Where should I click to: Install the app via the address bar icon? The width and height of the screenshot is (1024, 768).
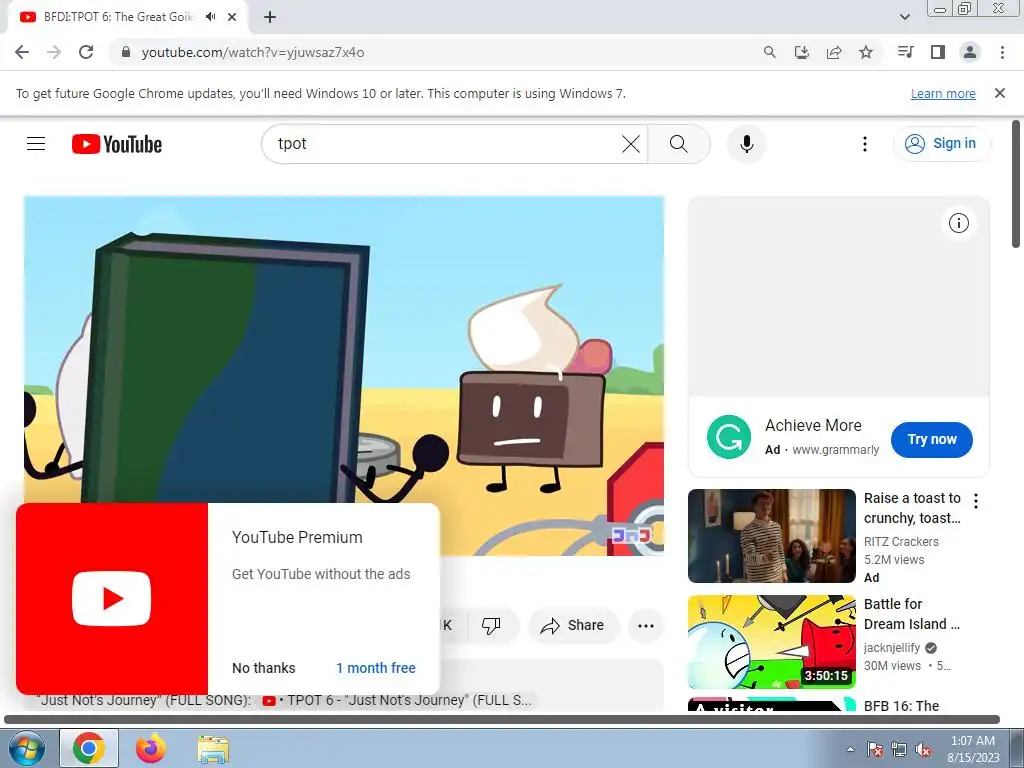pos(802,52)
